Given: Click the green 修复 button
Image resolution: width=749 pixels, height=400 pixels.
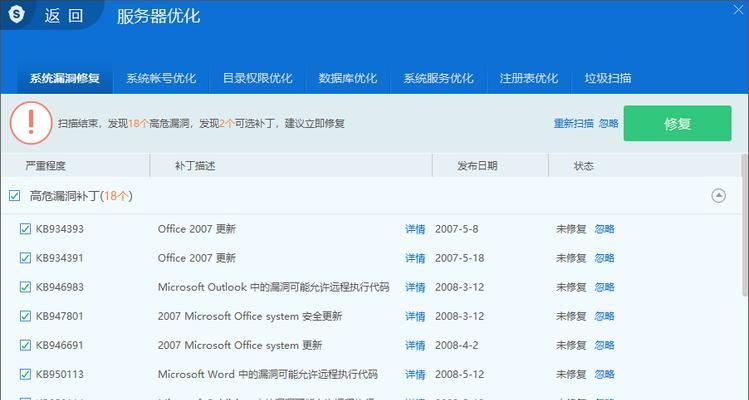Looking at the screenshot, I should (677, 123).
